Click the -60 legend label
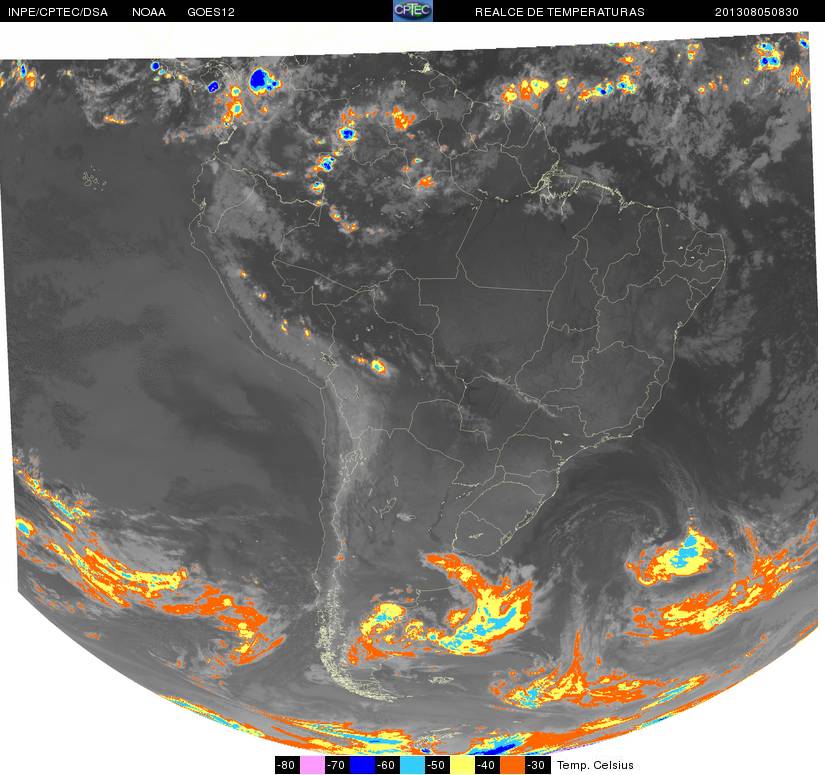The image size is (825, 775). [x=387, y=765]
